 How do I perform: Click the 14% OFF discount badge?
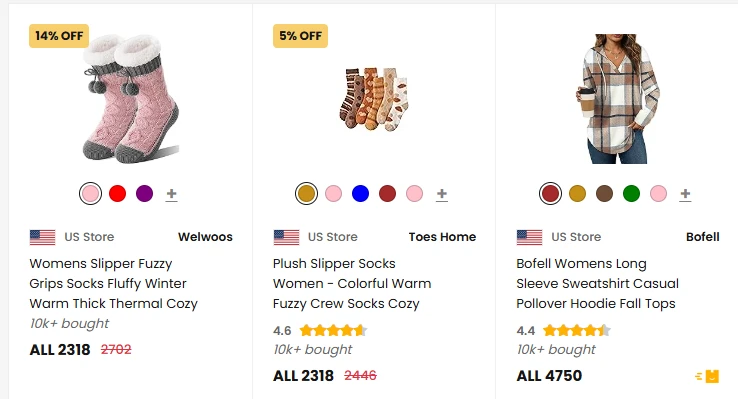click(x=59, y=36)
